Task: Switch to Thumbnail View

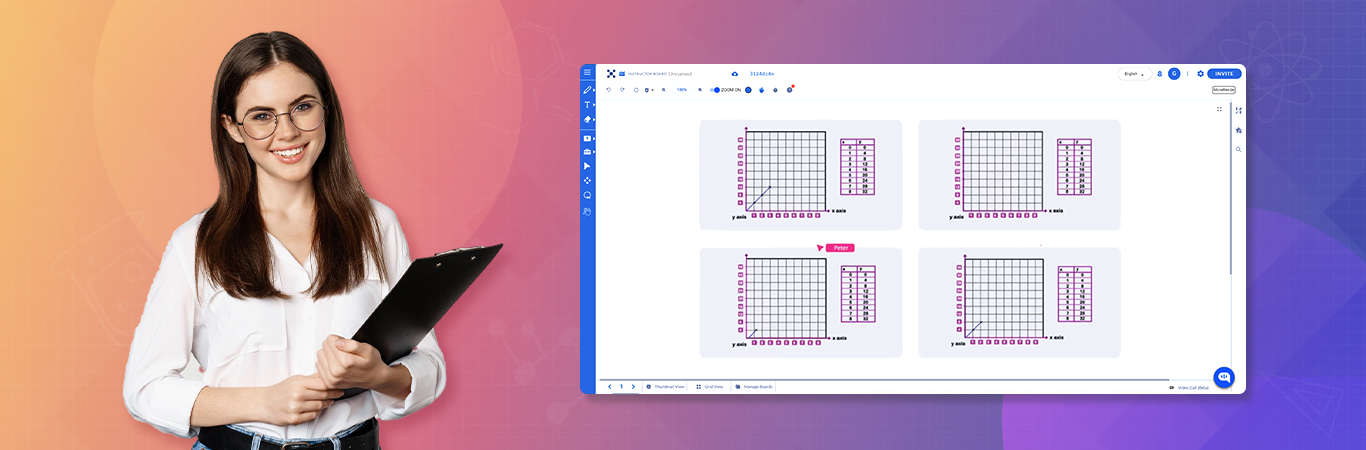Action: tap(665, 386)
